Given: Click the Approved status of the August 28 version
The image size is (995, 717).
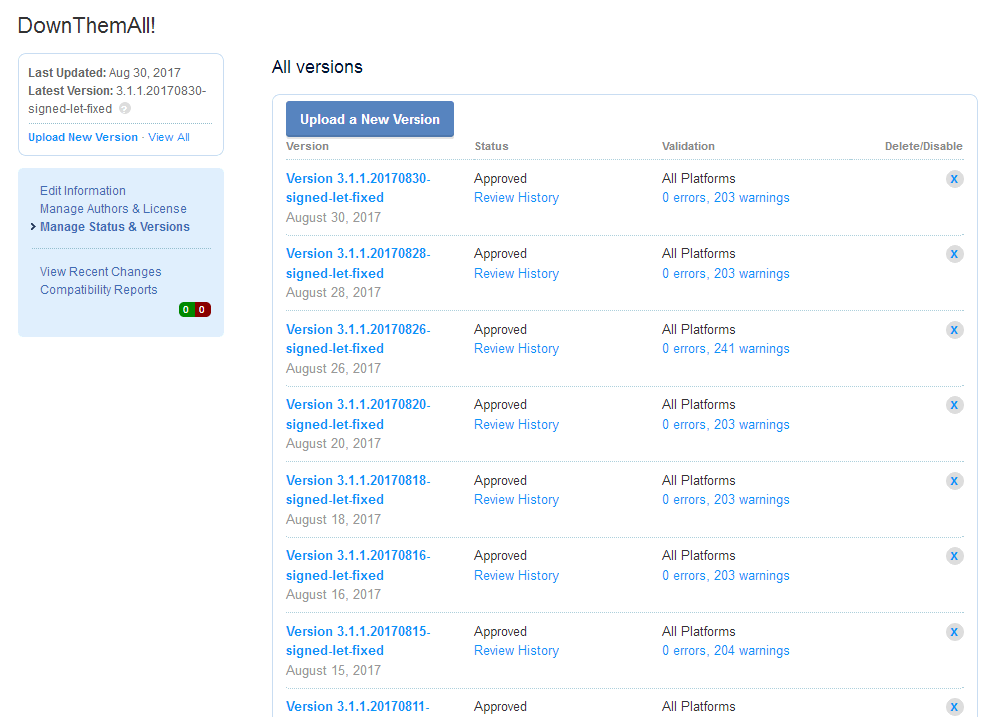Looking at the screenshot, I should pyautogui.click(x=500, y=254).
